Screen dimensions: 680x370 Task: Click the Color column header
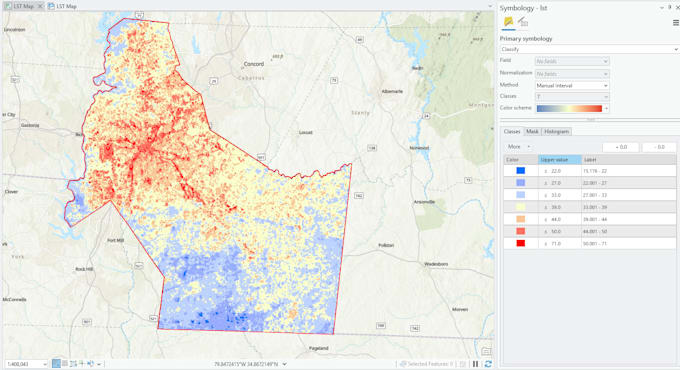tap(521, 160)
